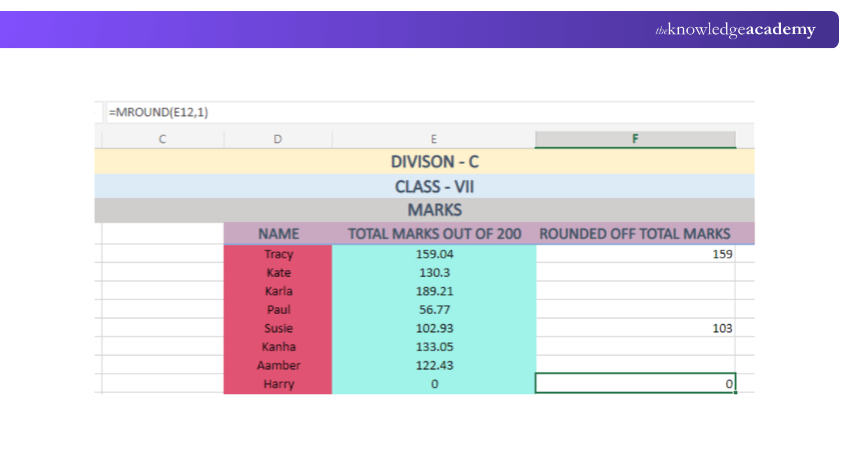Click rounded marks cell showing 159
The width and height of the screenshot is (850, 450).
(x=635, y=254)
